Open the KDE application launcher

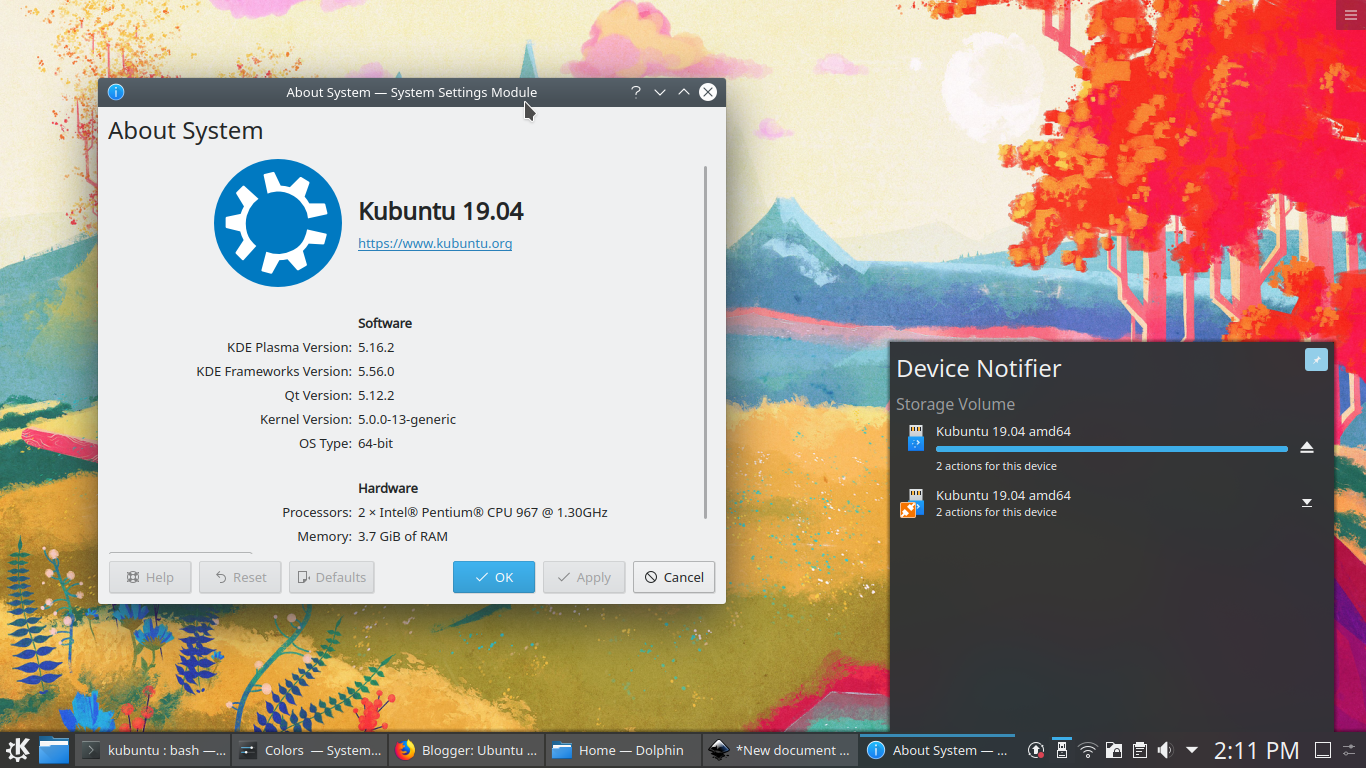click(x=18, y=750)
